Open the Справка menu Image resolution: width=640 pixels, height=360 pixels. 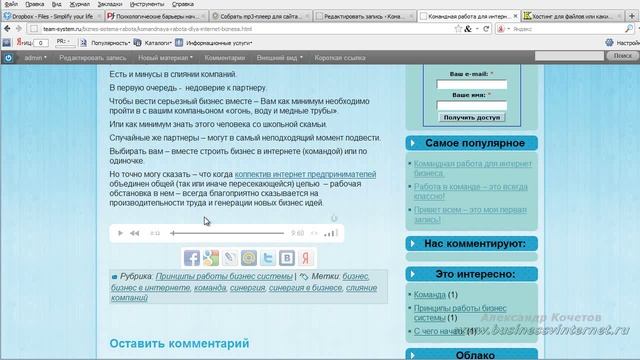click(182, 4)
